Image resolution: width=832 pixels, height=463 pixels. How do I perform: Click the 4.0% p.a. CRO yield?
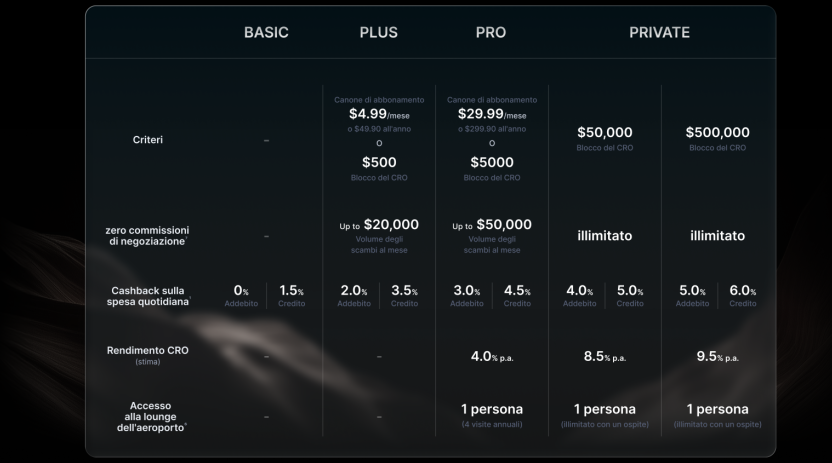[491, 356]
